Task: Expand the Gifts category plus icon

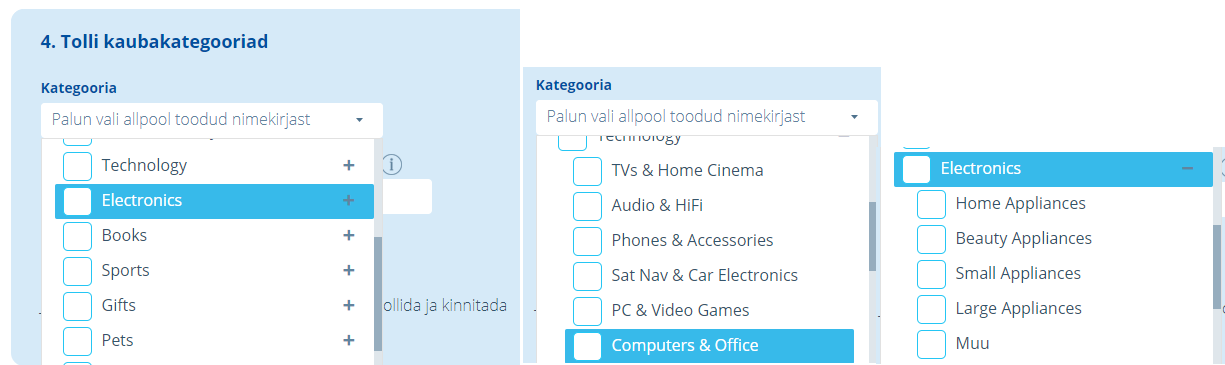Action: pyautogui.click(x=349, y=305)
